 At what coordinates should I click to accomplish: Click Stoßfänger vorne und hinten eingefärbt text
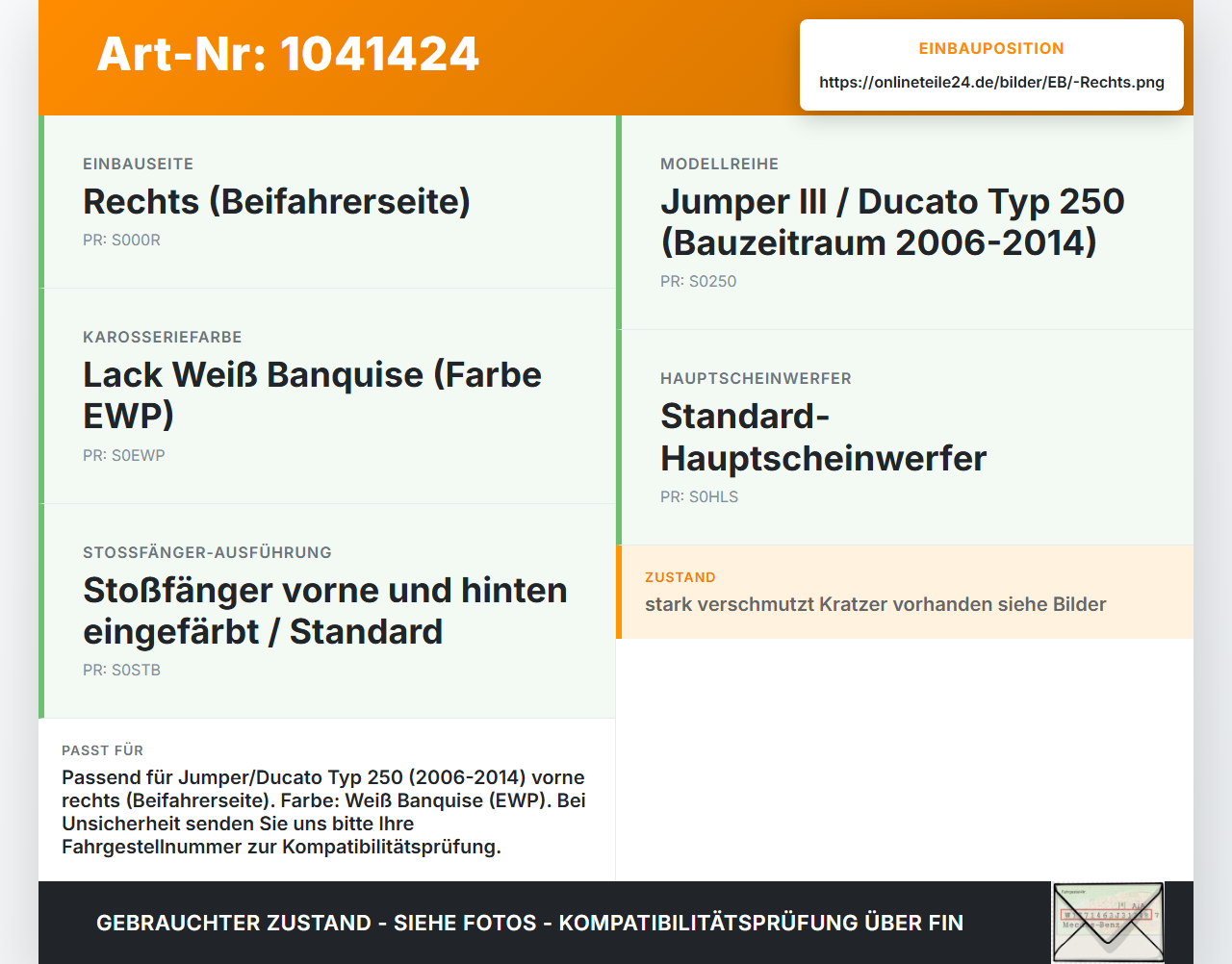[325, 611]
